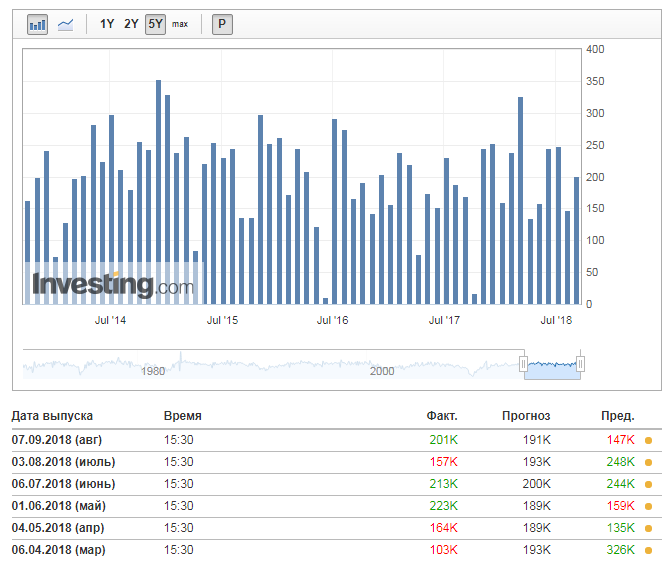The width and height of the screenshot is (667, 562).
Task: Click the tallest bar near 350
Action: 158,192
